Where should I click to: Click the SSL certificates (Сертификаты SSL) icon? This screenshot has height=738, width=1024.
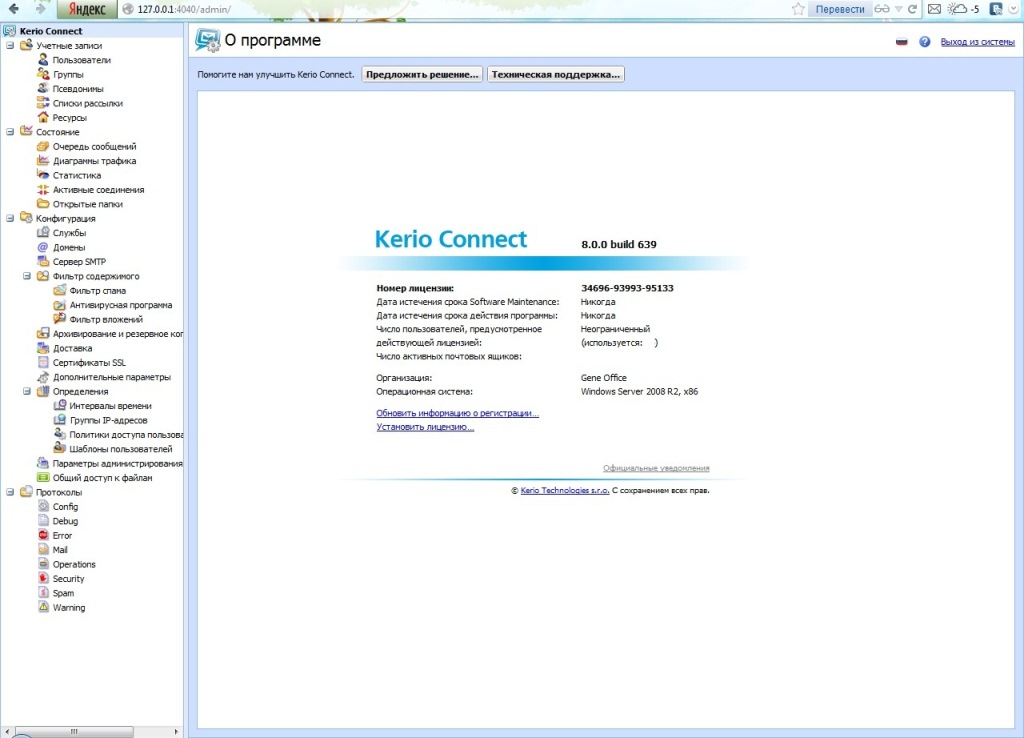point(43,362)
